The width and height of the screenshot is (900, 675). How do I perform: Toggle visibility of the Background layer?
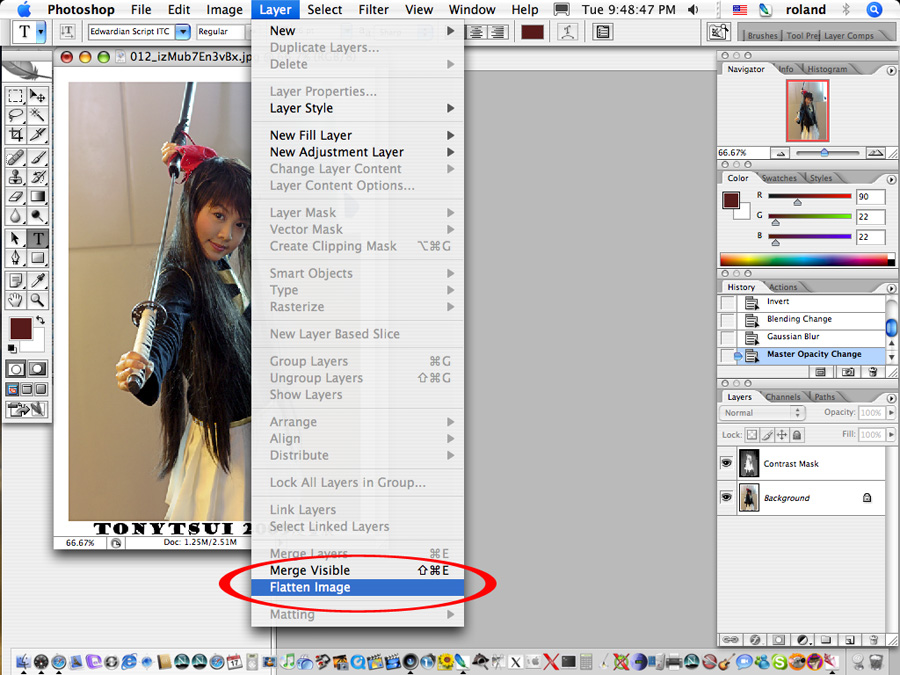tap(727, 497)
